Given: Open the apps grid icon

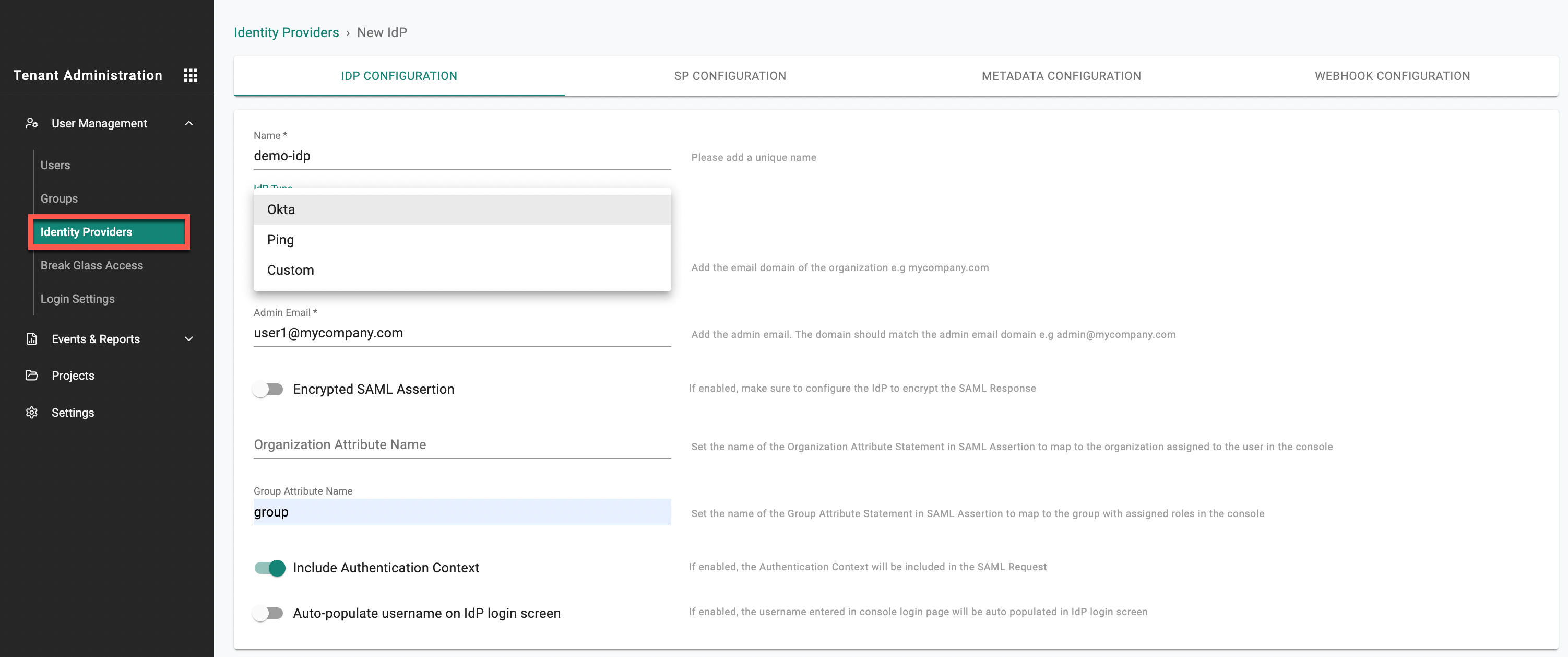Looking at the screenshot, I should (191, 75).
